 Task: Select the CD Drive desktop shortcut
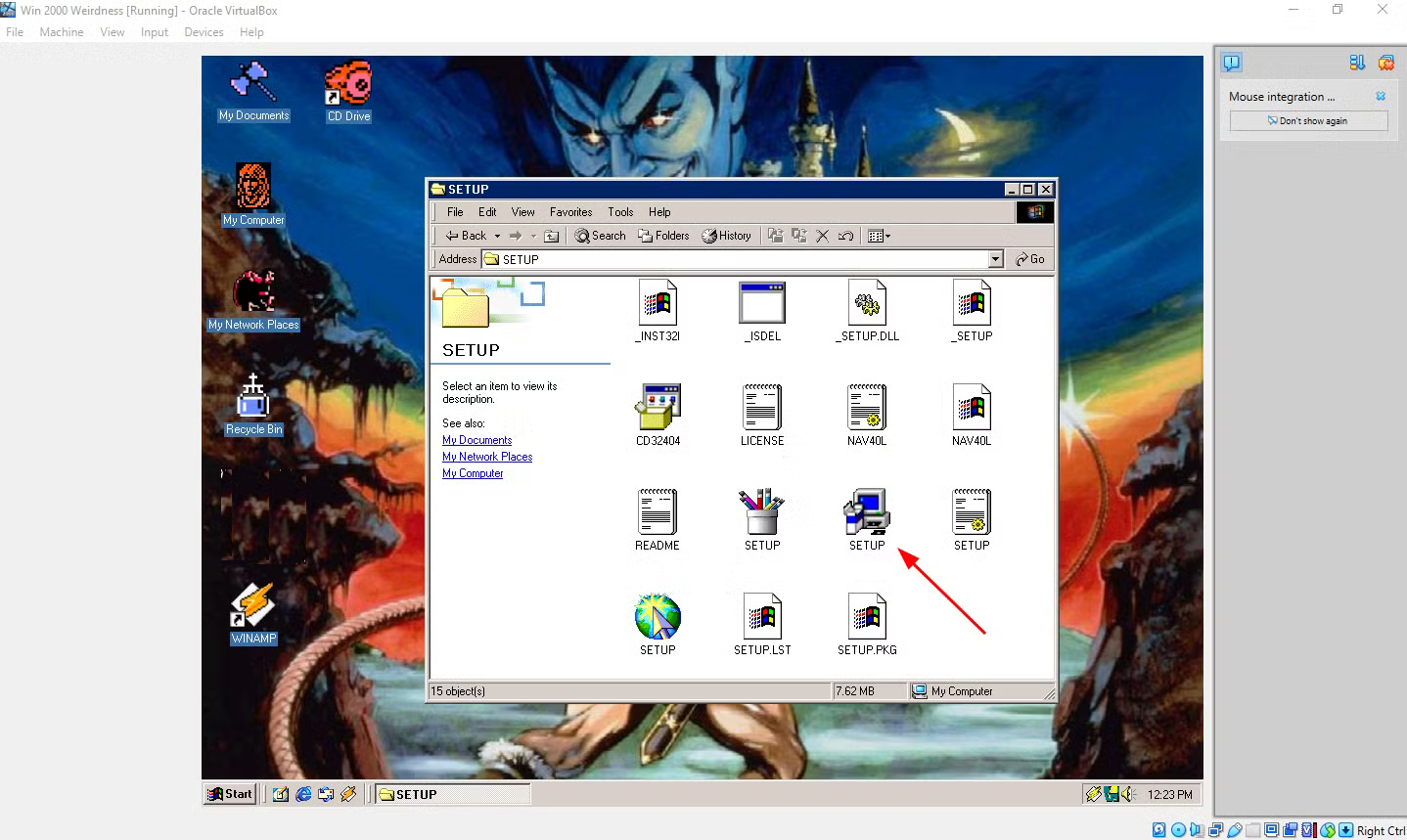click(348, 84)
